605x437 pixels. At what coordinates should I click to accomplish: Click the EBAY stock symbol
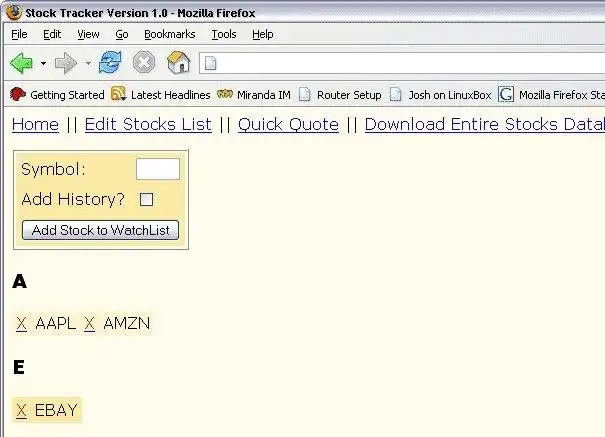tap(56, 410)
